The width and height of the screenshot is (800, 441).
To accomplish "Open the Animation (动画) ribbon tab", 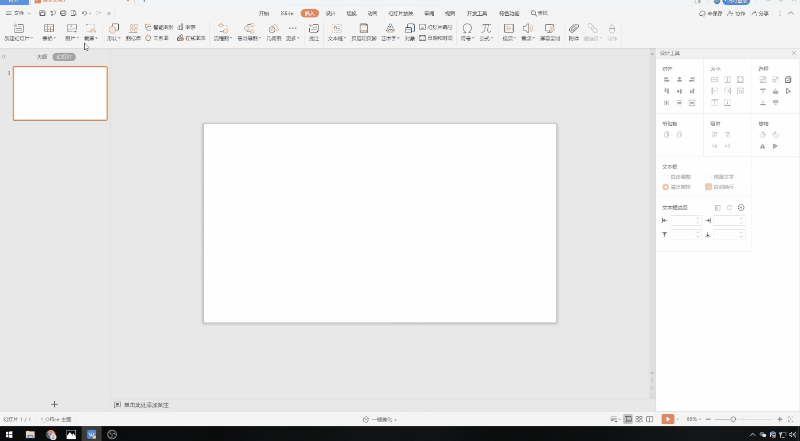I will point(372,13).
